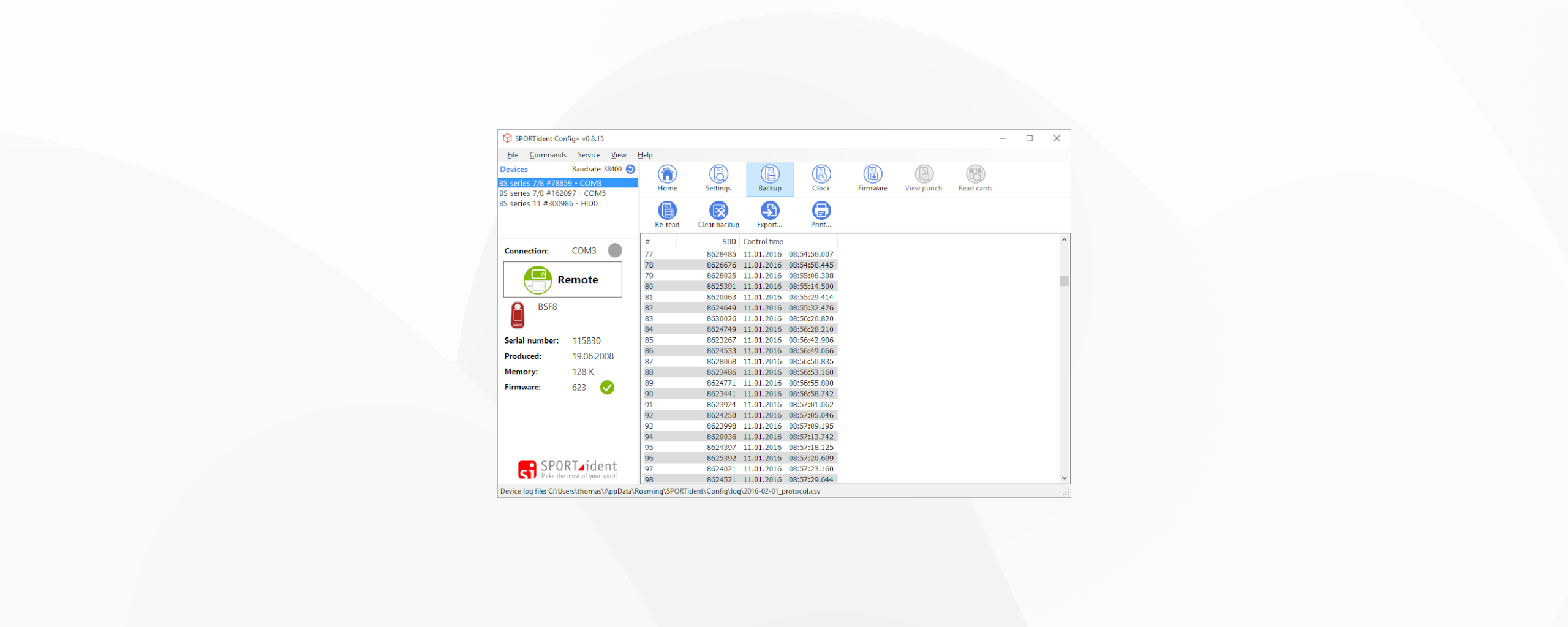This screenshot has width=1568, height=627.
Task: Click the baudrate refresh icon
Action: 630,169
